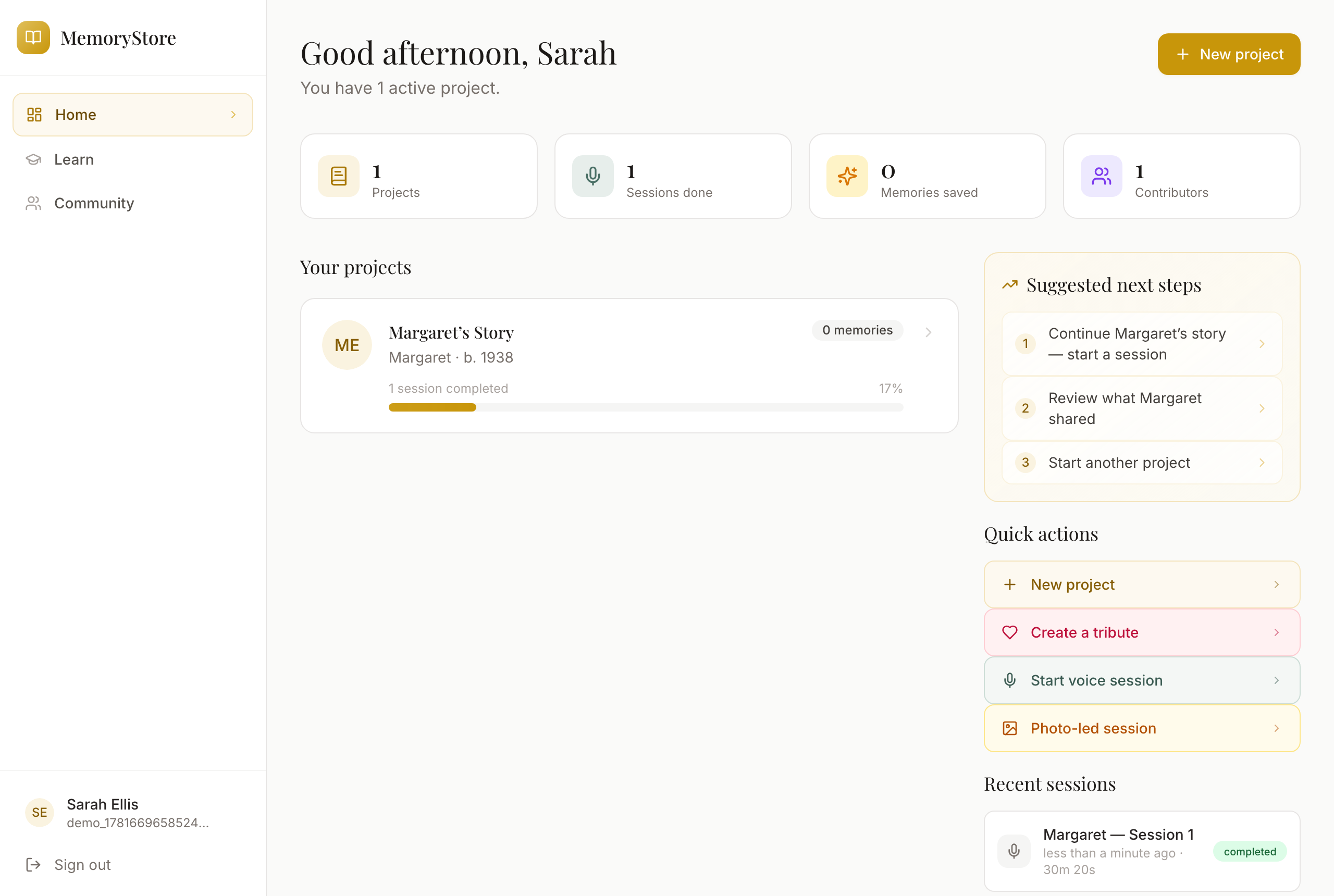This screenshot has height=896, width=1334.
Task: Click the image icon in Photo-led session
Action: [1010, 729]
